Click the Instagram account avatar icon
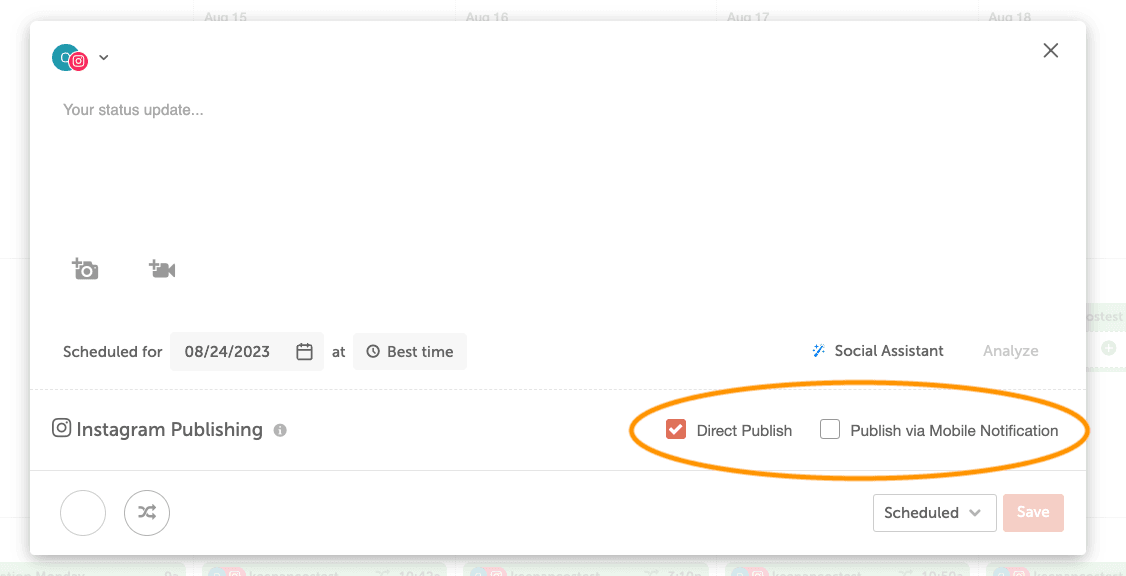 (x=69, y=58)
